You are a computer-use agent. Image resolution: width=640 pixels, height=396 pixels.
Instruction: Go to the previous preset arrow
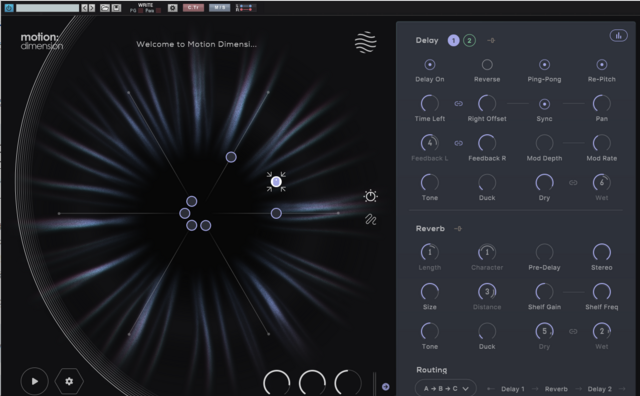[84, 8]
